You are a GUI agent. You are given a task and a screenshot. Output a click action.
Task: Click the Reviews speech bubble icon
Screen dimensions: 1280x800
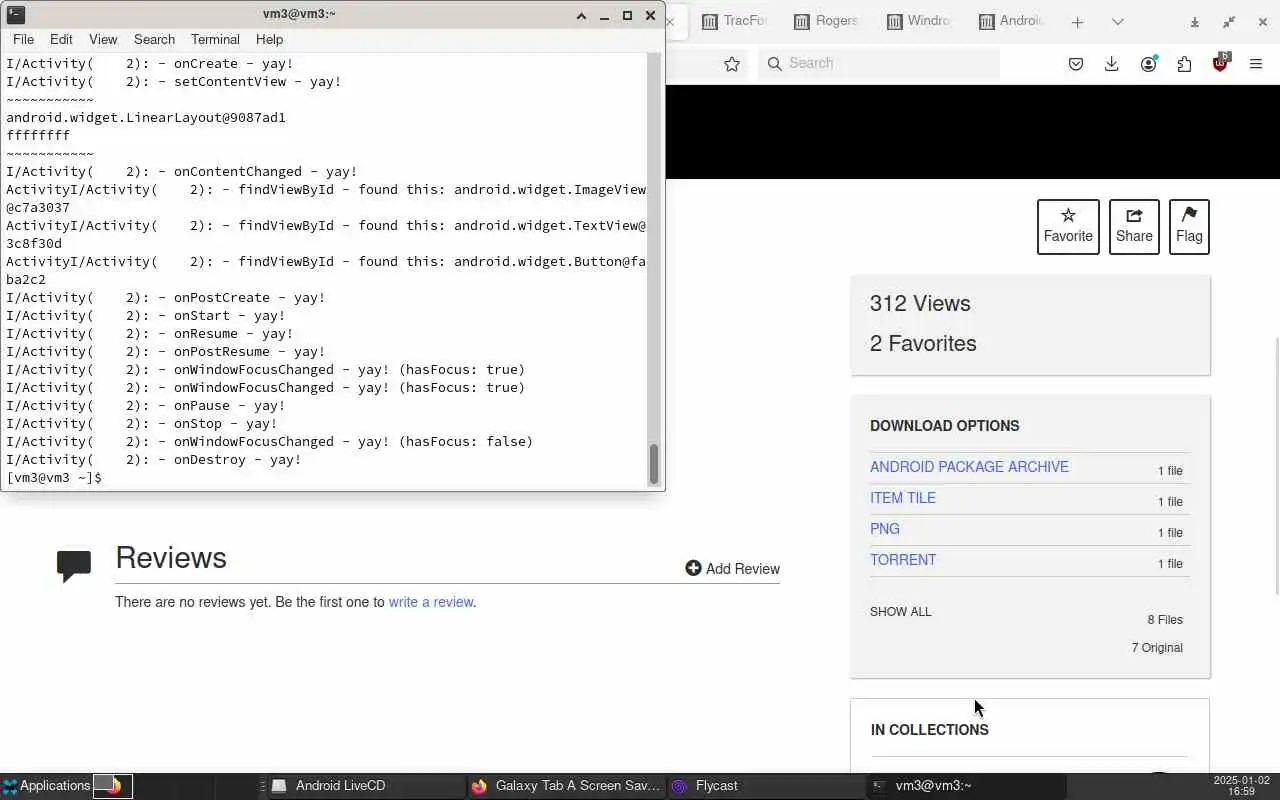(x=74, y=566)
